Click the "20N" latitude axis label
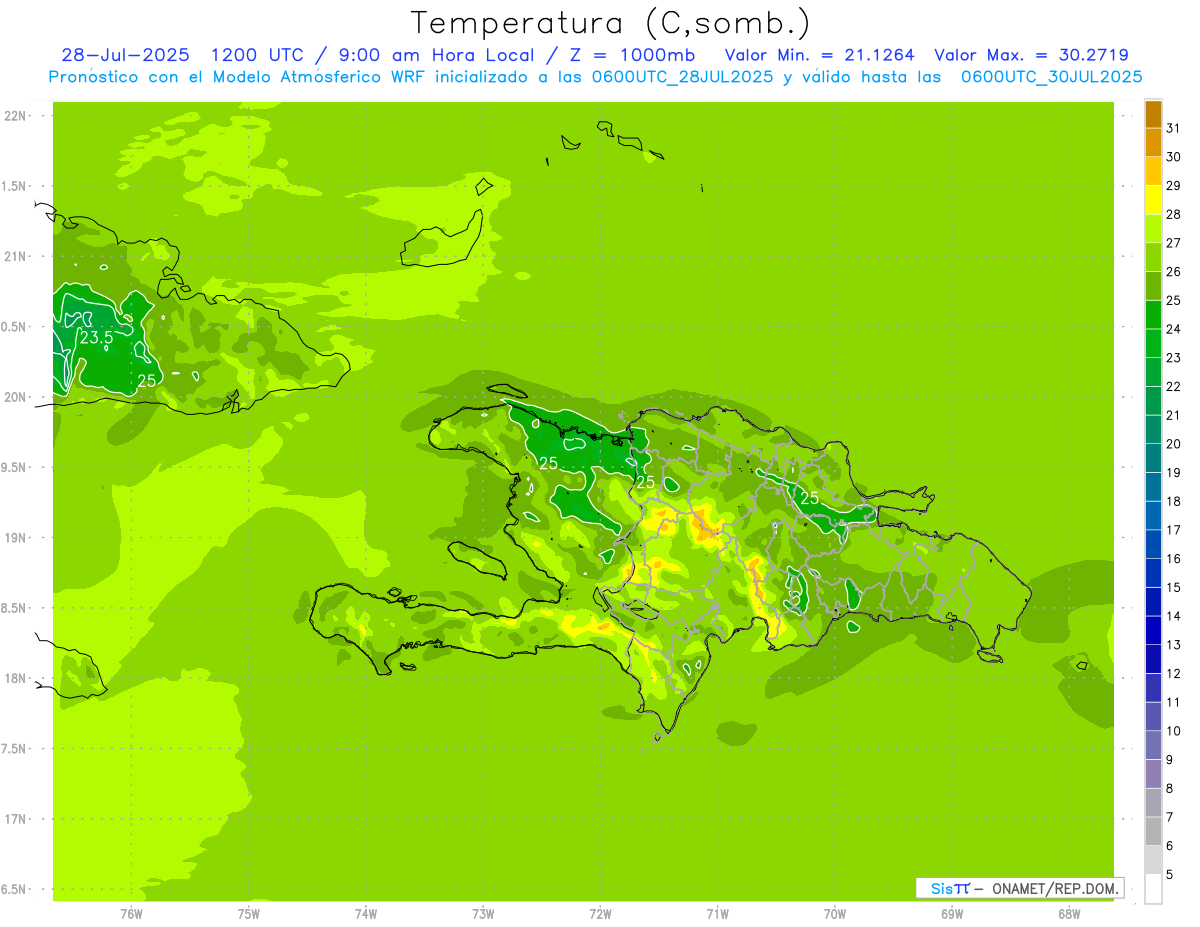Image resolution: width=1200 pixels, height=927 pixels. [16, 397]
